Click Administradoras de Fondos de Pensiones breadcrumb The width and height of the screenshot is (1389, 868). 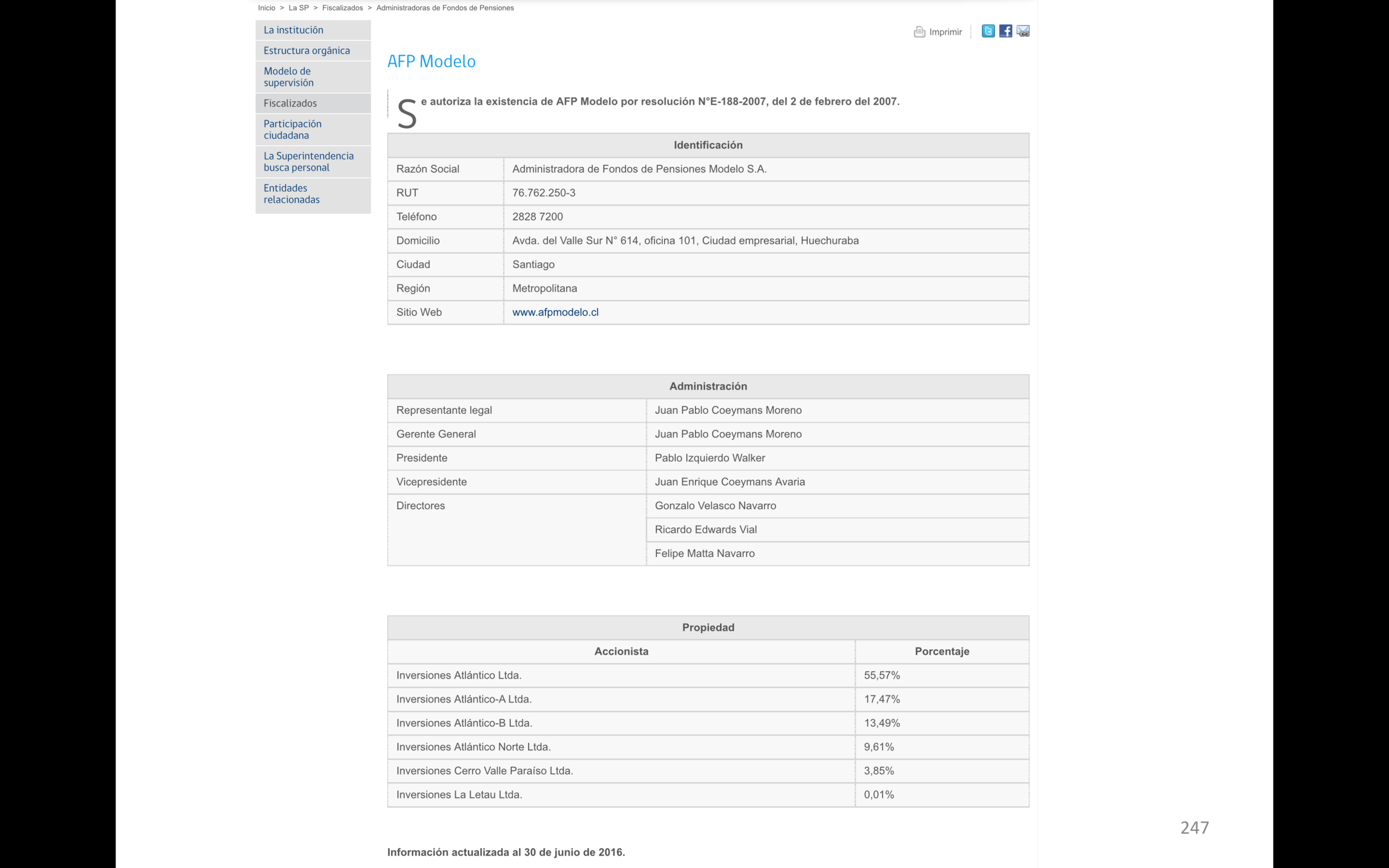click(444, 8)
